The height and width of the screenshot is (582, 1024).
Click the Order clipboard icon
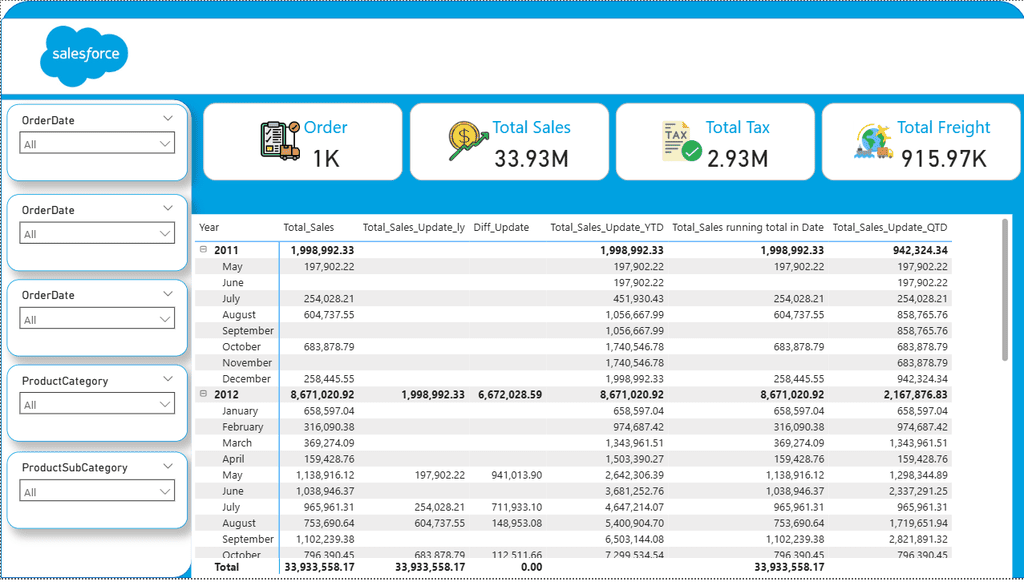click(279, 141)
